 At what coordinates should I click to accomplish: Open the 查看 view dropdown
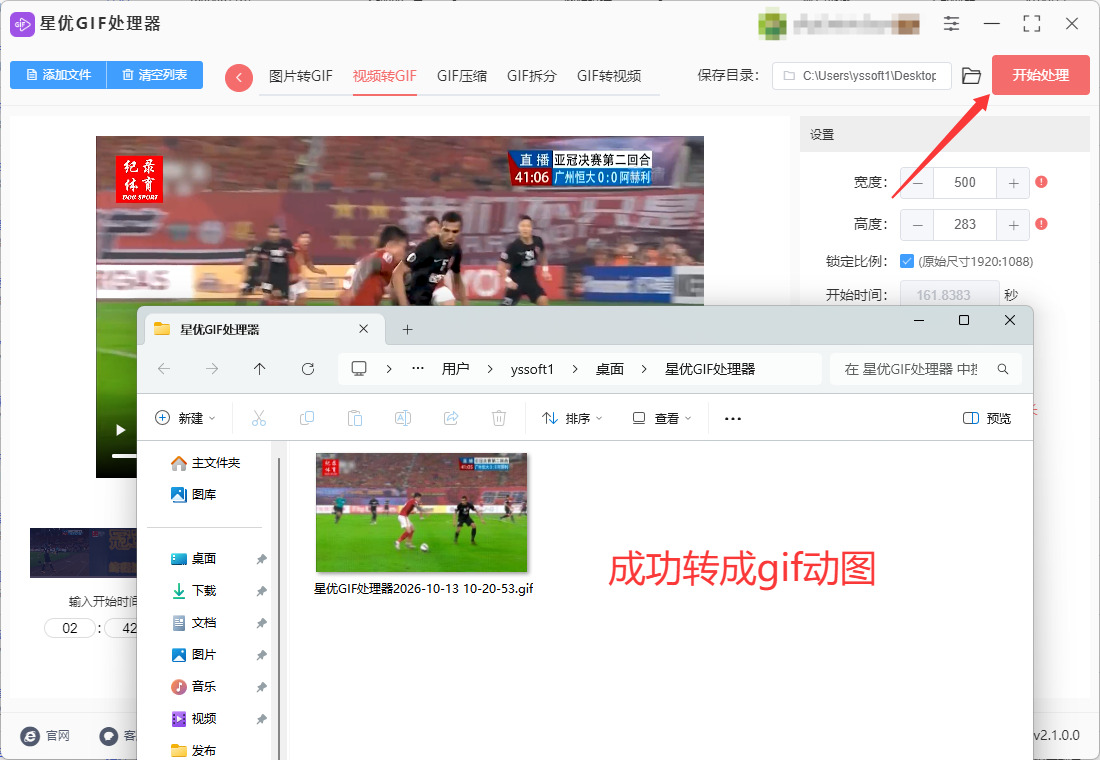[x=662, y=418]
